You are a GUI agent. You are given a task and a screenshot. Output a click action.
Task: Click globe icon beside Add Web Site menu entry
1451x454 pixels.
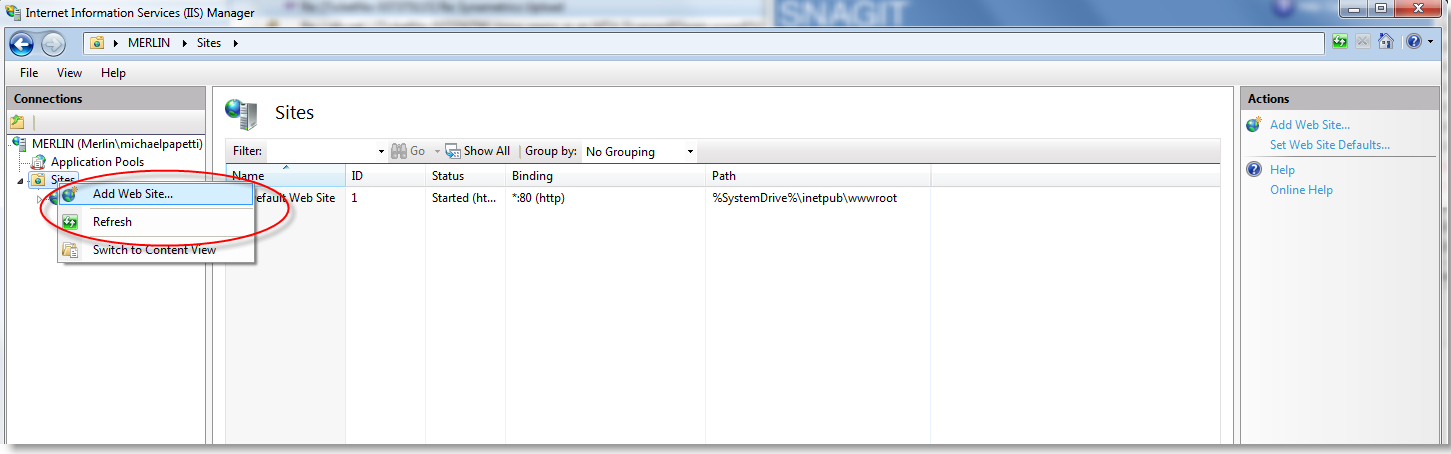pyautogui.click(x=70, y=194)
